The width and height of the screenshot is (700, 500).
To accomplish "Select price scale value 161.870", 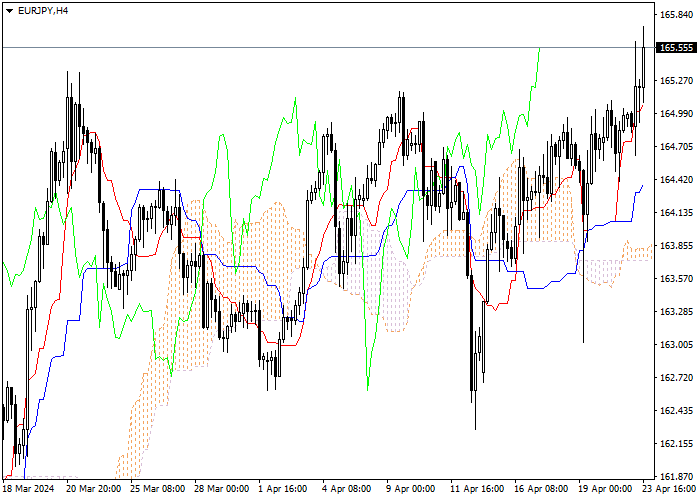I will 676,476.
